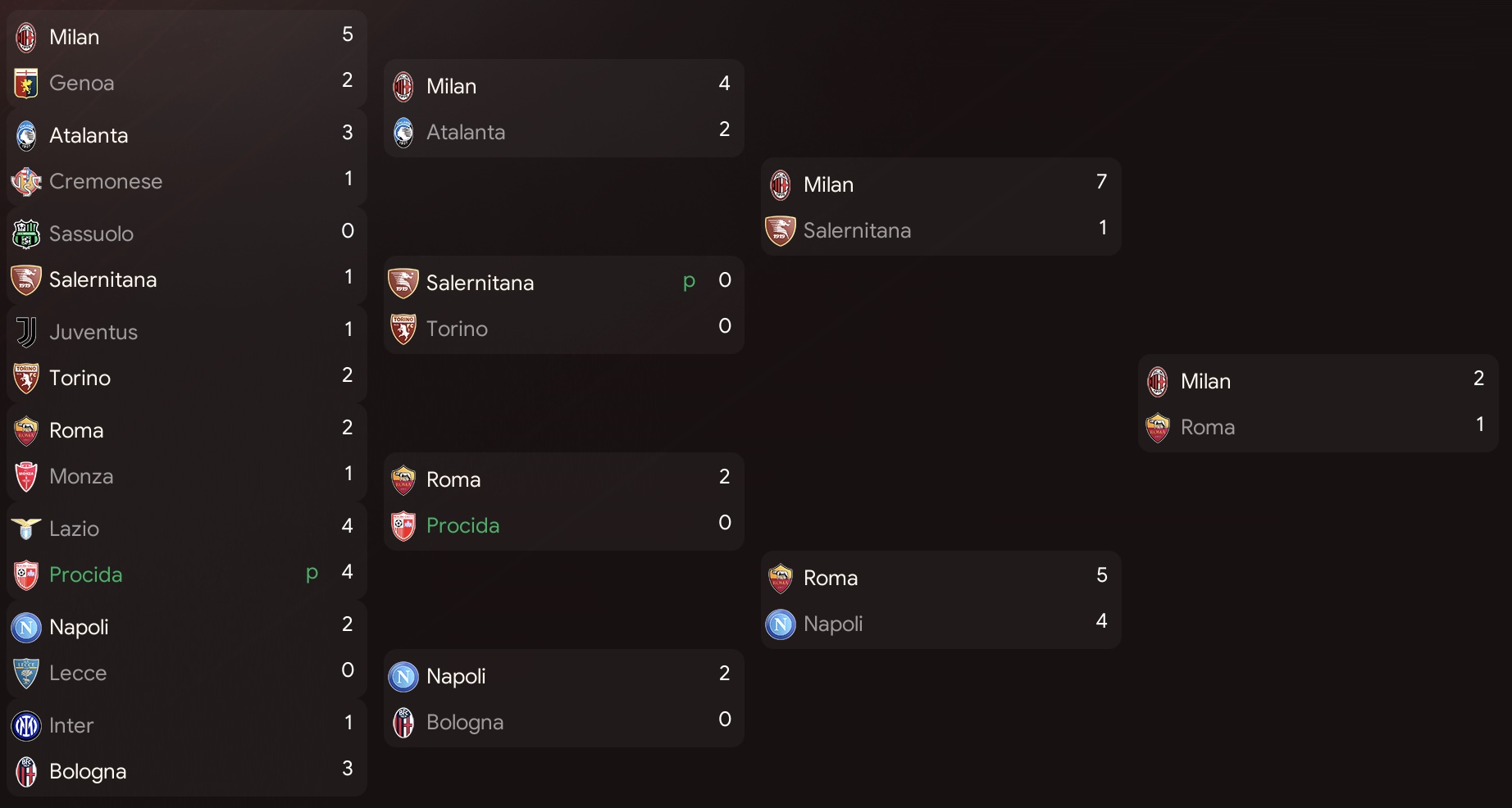Click the Torino crest next to Salernitana quarterfinal
Screen dimensions: 1512x808
403,329
